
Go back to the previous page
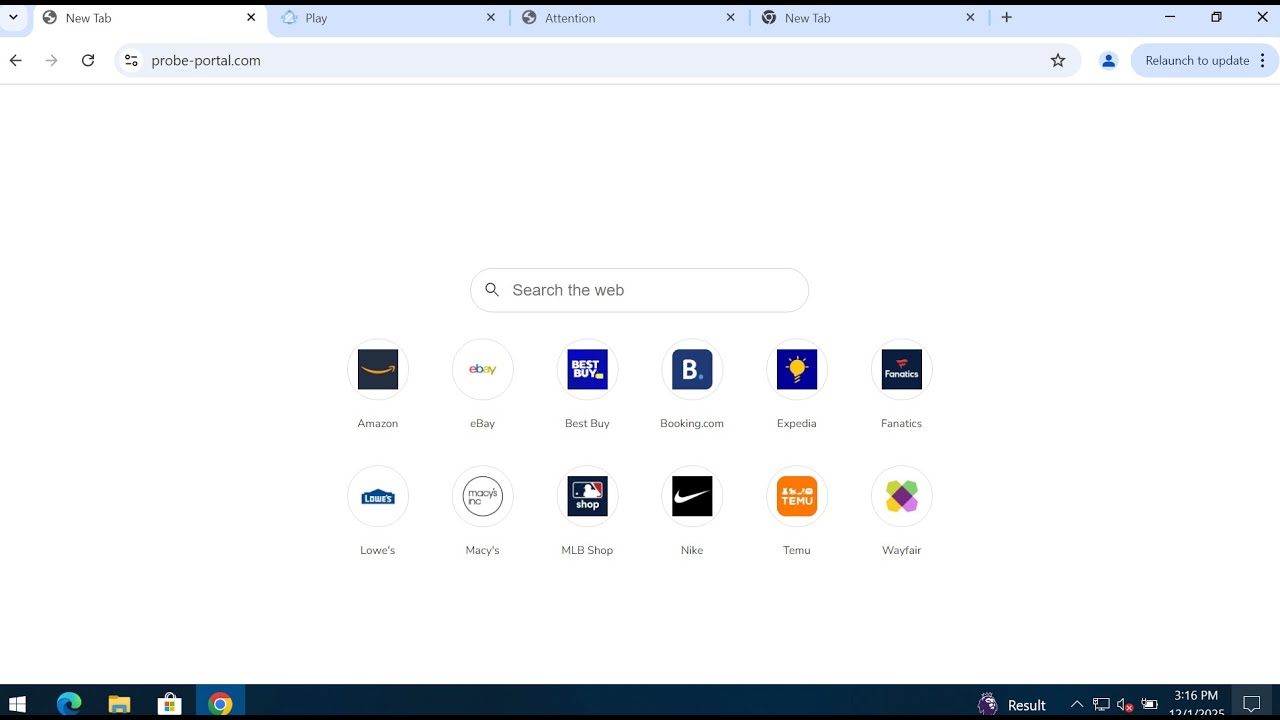[16, 60]
